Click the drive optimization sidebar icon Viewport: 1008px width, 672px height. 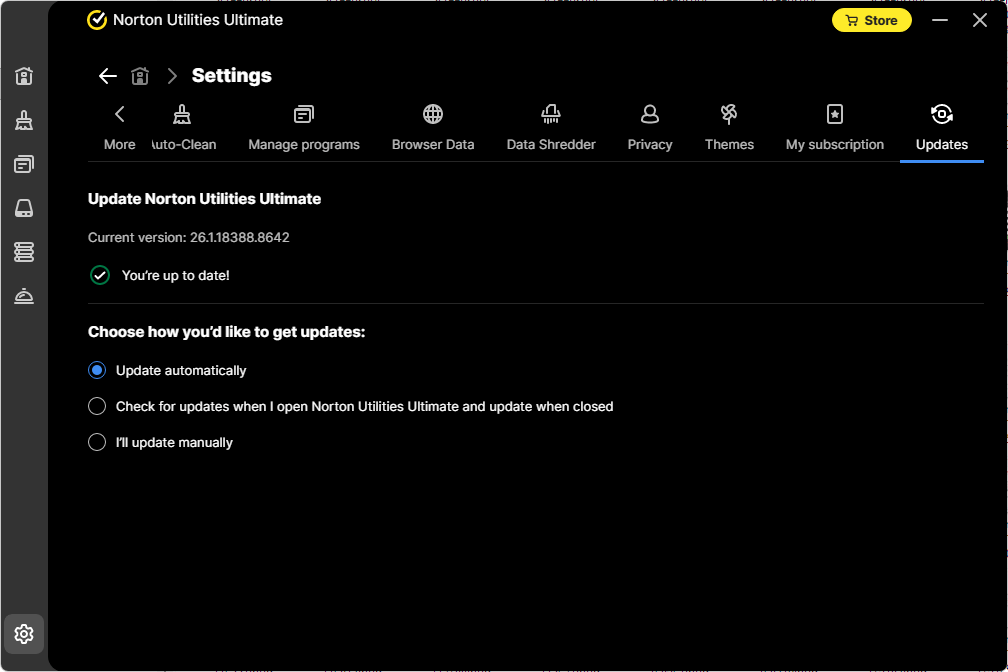[x=24, y=207]
